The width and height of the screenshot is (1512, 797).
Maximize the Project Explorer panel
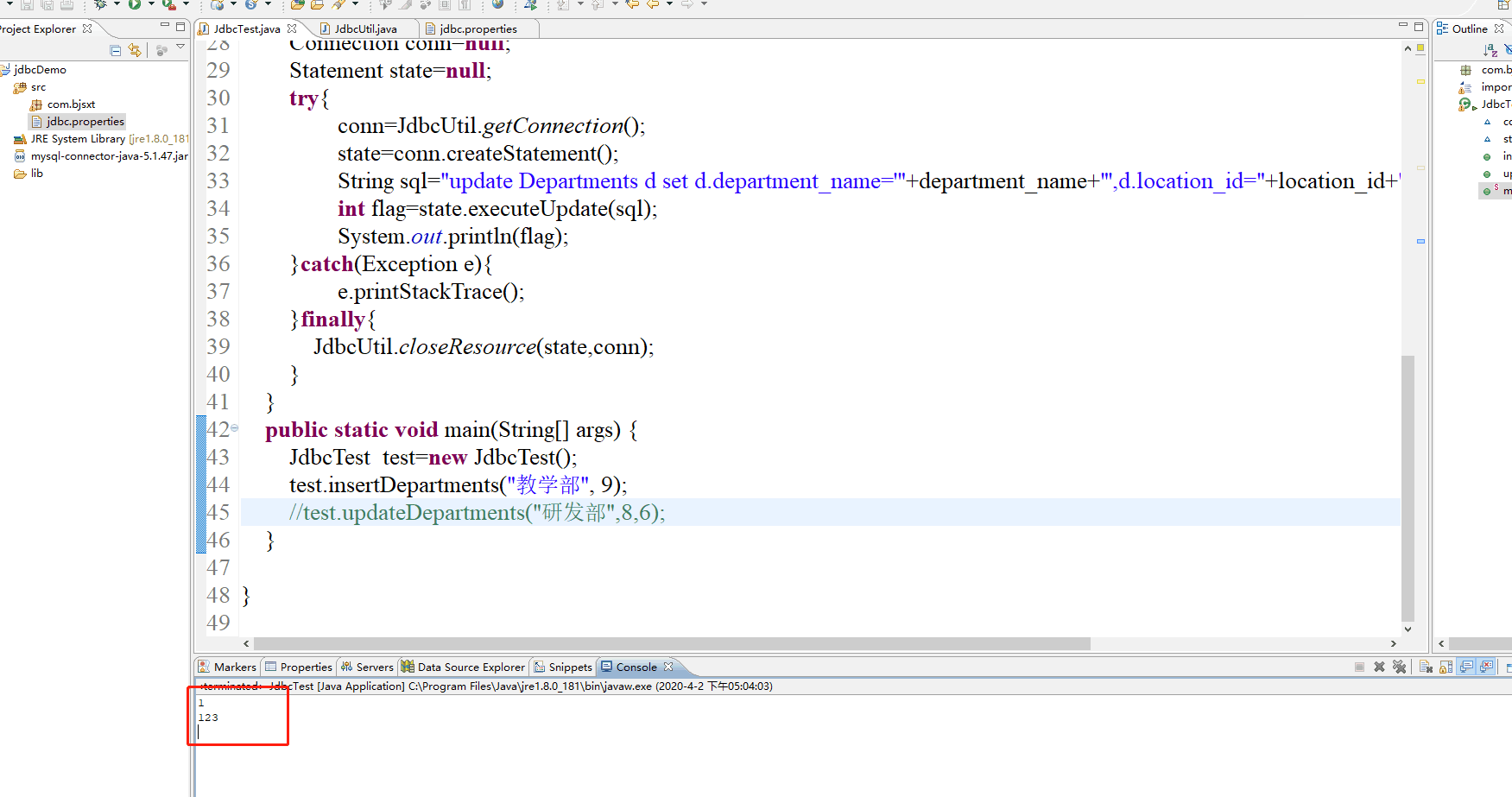pos(180,27)
